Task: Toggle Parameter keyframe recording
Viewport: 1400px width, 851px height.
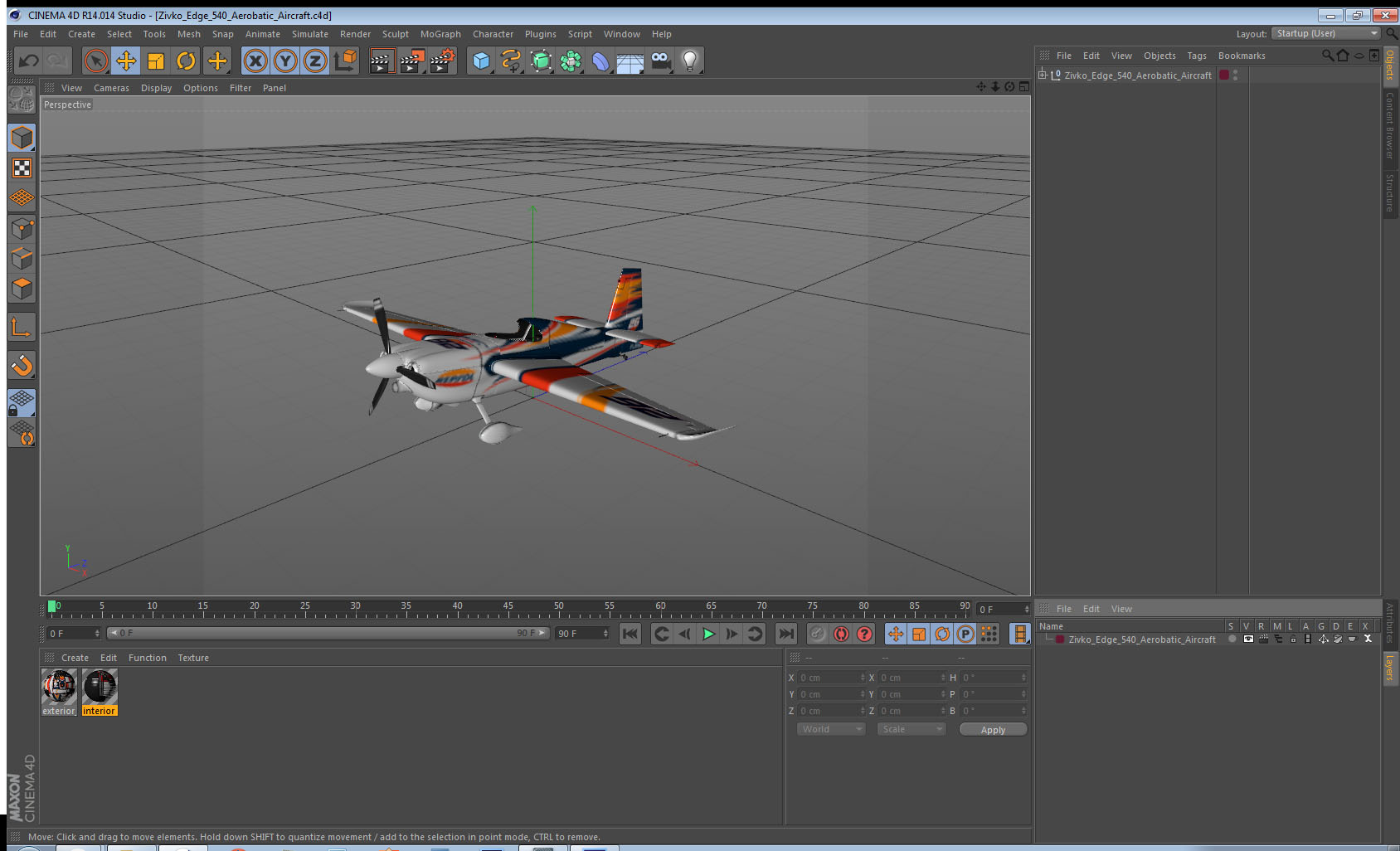Action: (x=965, y=634)
